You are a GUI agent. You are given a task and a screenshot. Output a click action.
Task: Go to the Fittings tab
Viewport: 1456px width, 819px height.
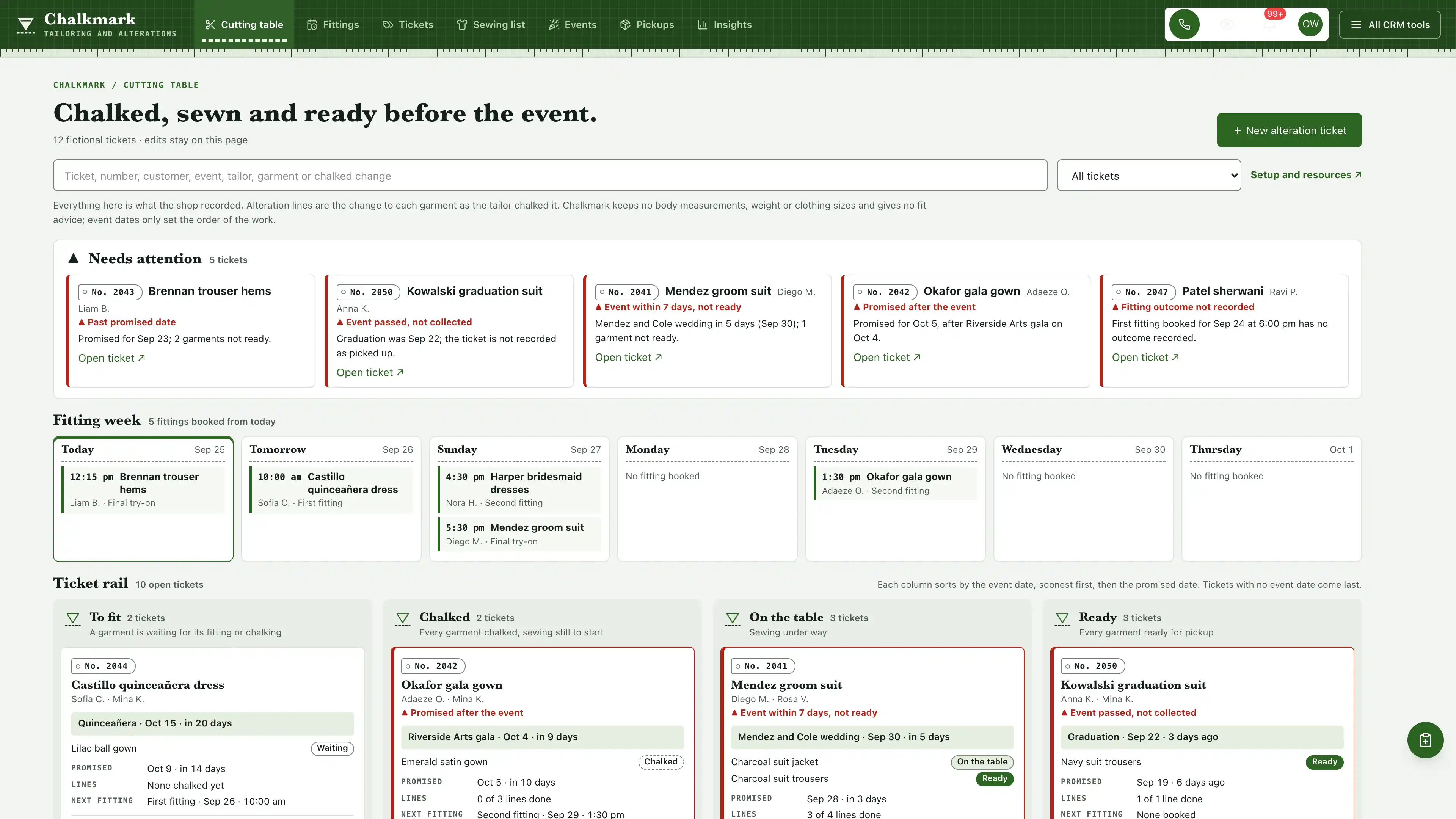click(x=333, y=24)
